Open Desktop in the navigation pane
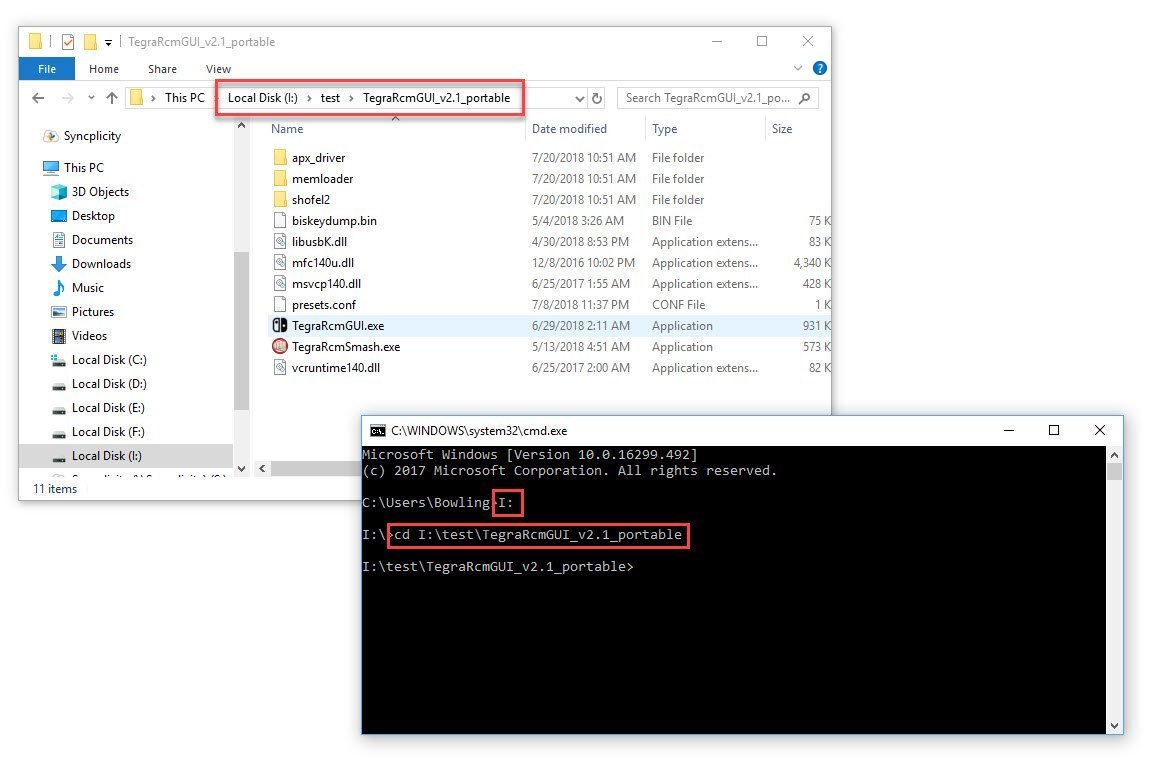 click(x=82, y=216)
